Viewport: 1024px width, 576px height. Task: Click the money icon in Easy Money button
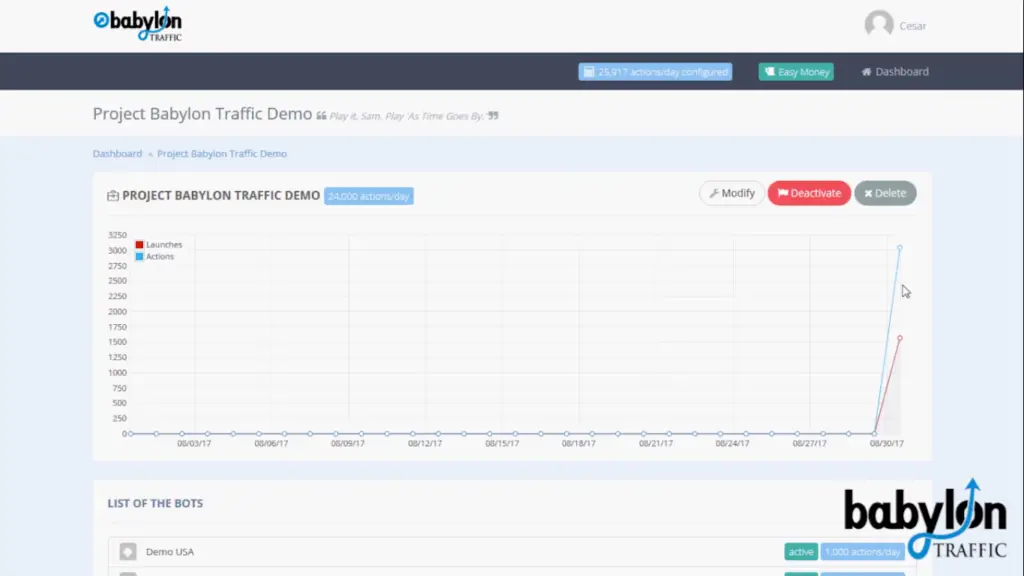(770, 72)
